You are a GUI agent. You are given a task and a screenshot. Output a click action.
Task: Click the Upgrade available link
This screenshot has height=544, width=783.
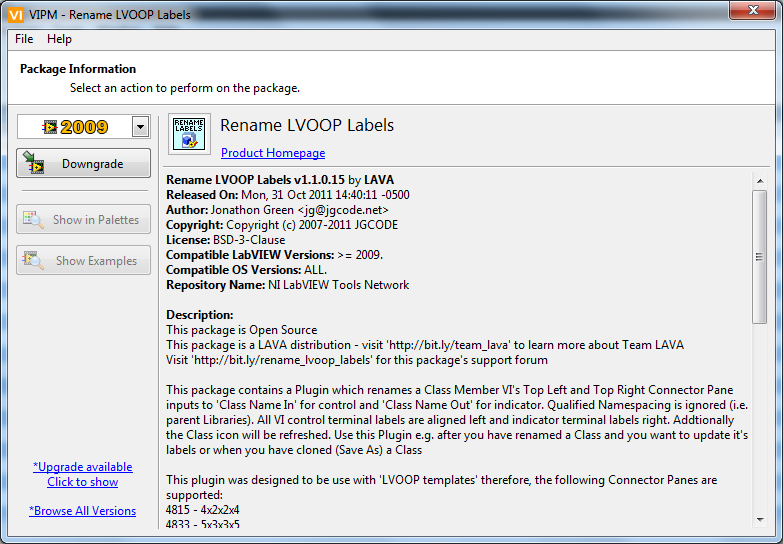point(82,467)
